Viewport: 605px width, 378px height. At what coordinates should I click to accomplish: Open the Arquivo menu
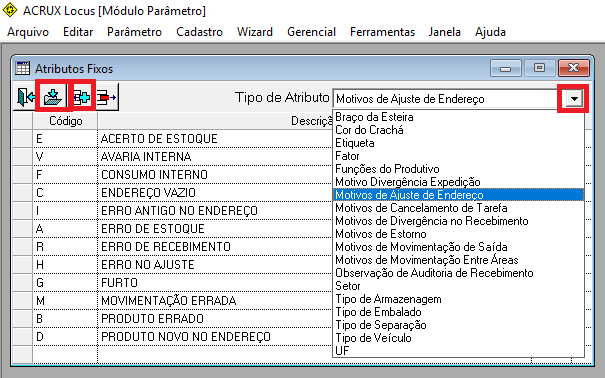(x=28, y=32)
